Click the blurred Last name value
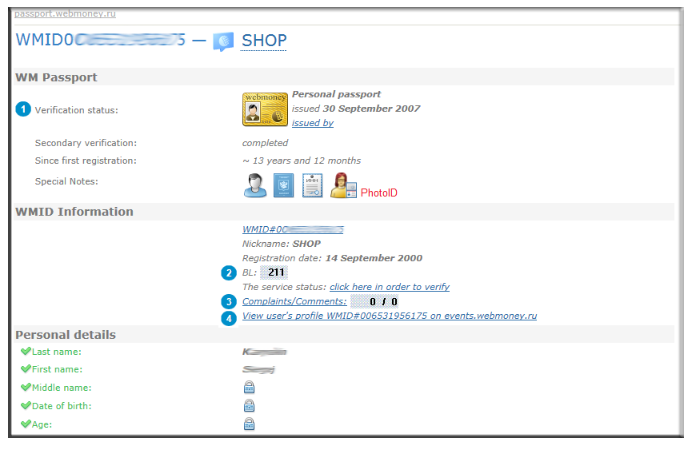Screen dimensions: 693x453 264,352
